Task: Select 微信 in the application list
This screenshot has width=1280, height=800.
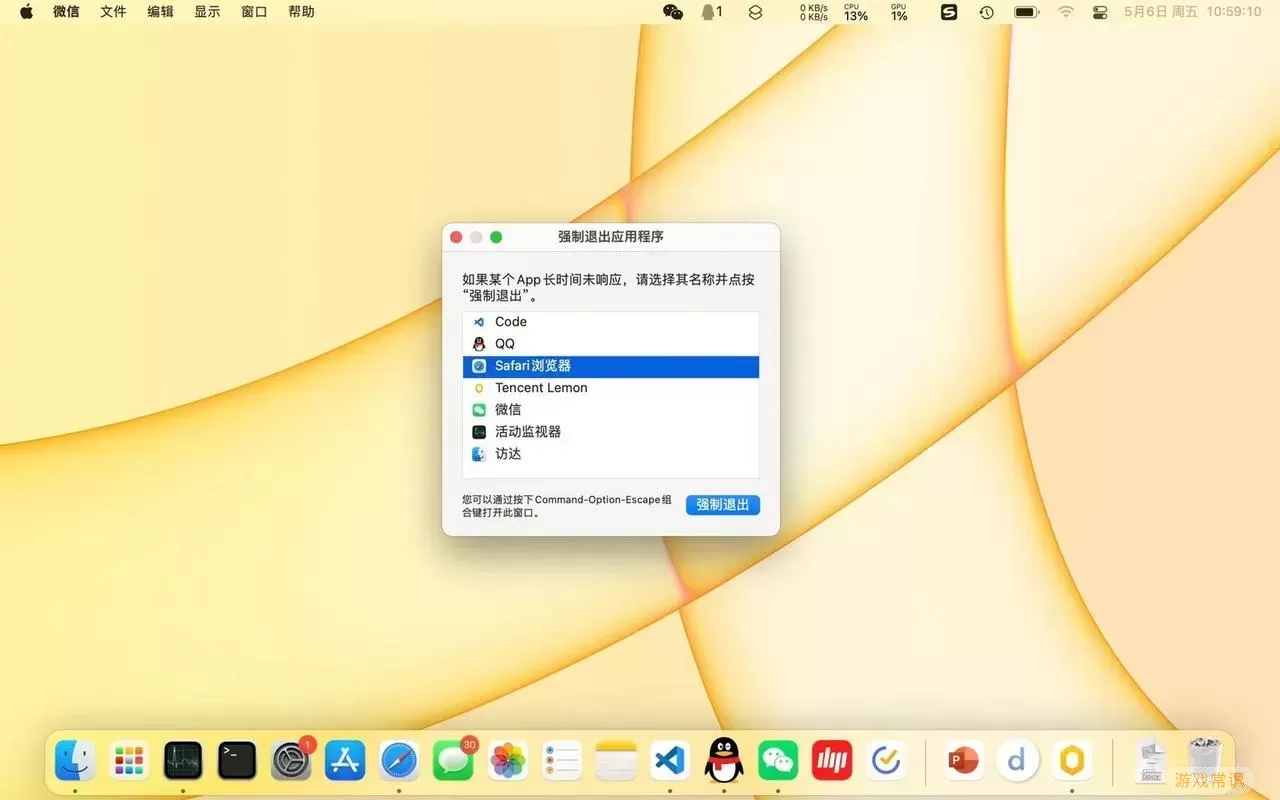Action: pyautogui.click(x=611, y=410)
